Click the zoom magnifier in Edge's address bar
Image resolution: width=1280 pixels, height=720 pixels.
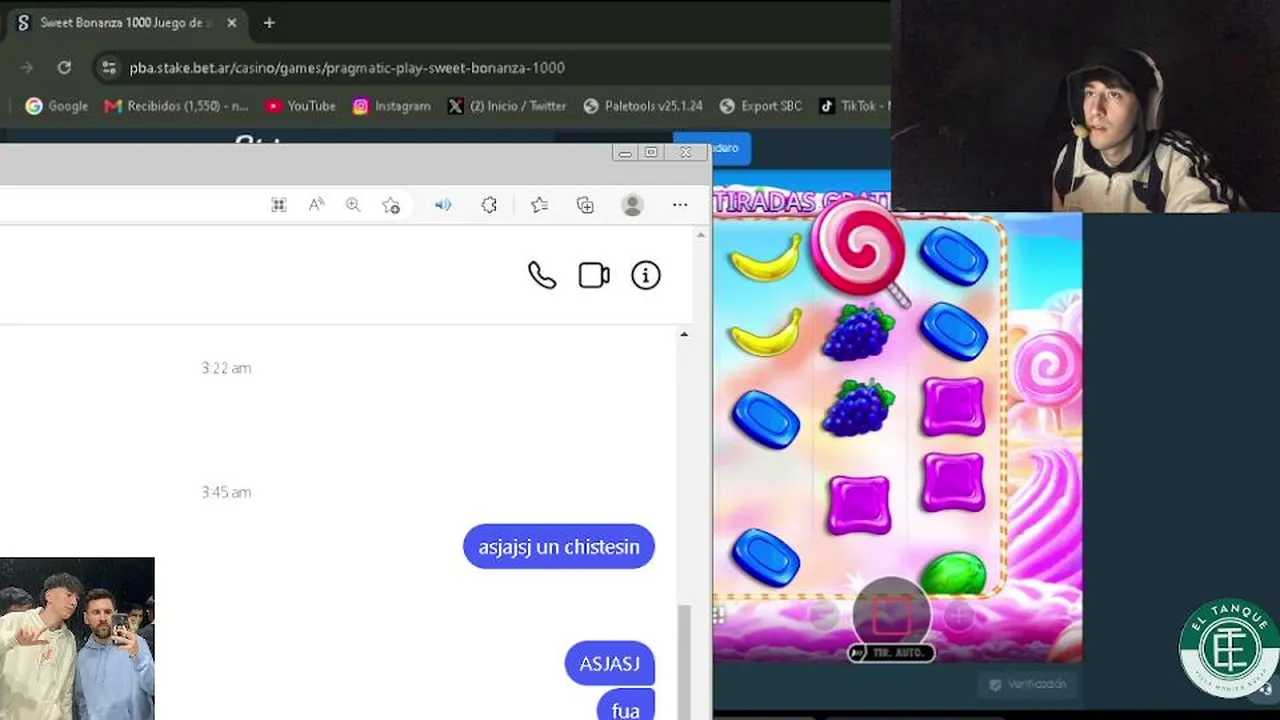(353, 205)
